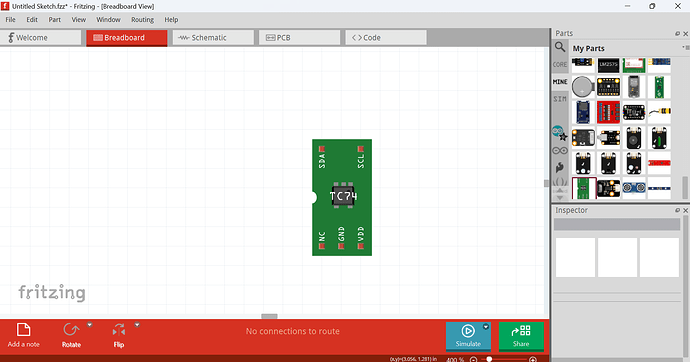Image resolution: width=690 pixels, height=362 pixels.
Task: Expand the Flip dropdown arrow
Action: pyautogui.click(x=137, y=325)
